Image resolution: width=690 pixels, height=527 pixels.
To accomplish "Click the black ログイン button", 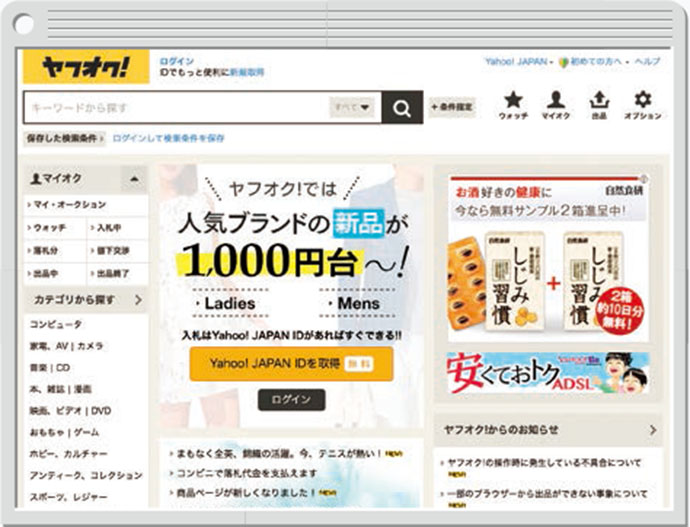I will click(291, 399).
